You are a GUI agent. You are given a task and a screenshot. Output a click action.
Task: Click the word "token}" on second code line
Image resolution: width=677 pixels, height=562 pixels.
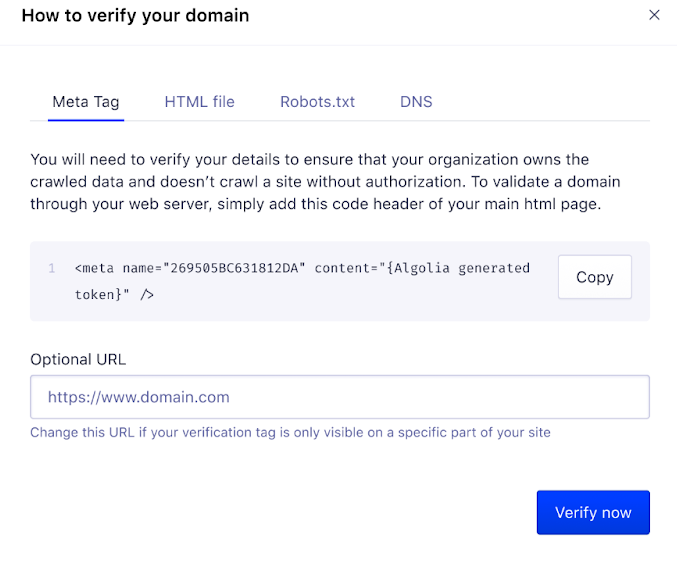101,295
